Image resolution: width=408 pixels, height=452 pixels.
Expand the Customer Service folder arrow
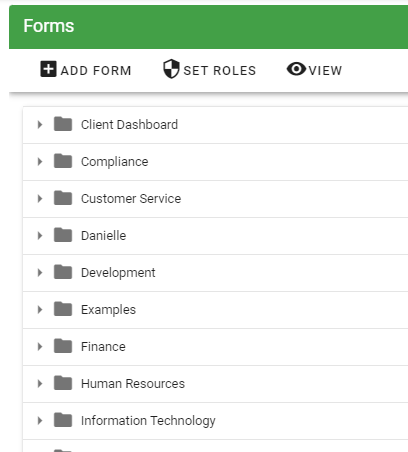[x=40, y=199]
